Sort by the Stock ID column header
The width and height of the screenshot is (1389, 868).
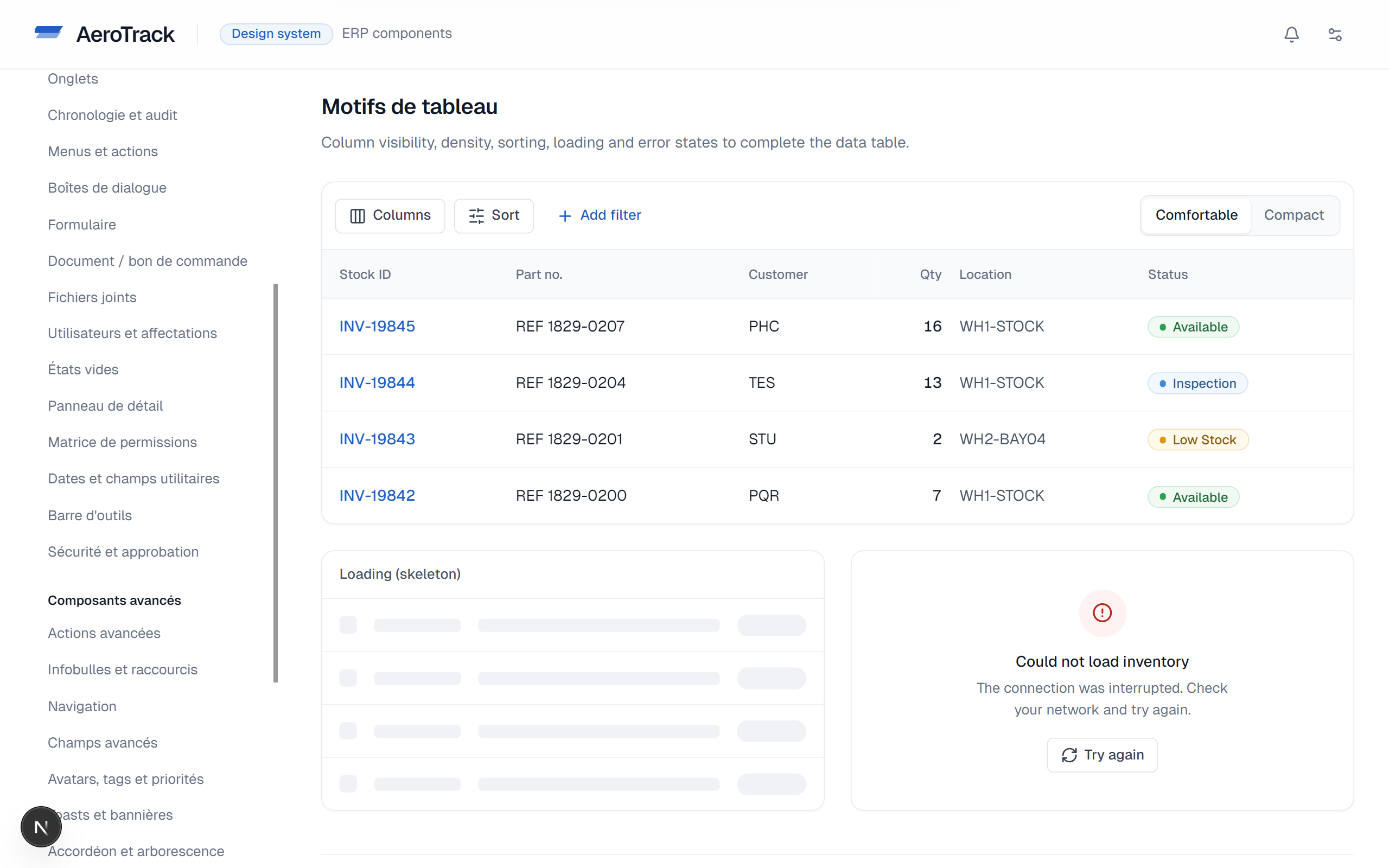coord(365,275)
